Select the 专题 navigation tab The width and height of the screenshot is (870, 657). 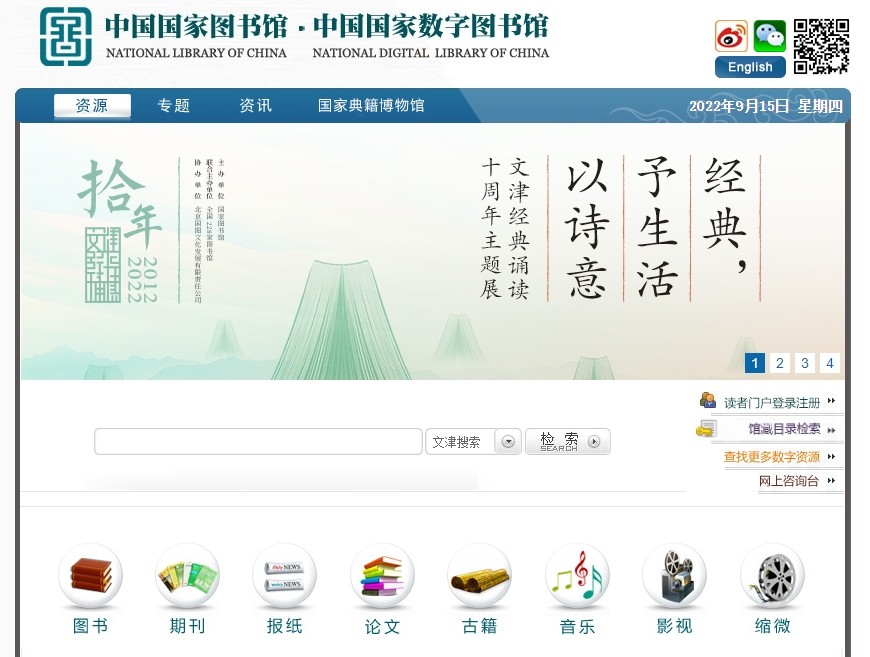point(174,105)
